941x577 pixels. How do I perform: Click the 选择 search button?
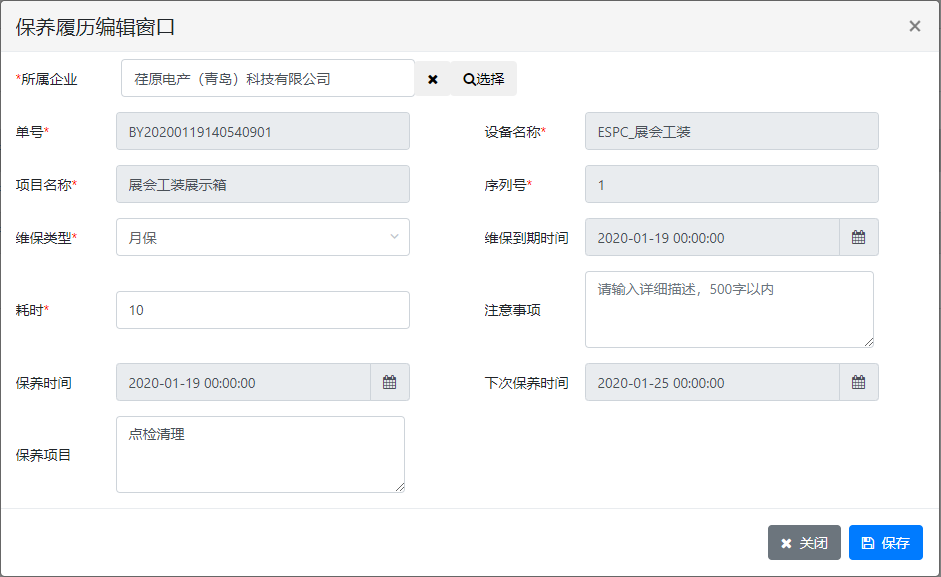coord(484,79)
